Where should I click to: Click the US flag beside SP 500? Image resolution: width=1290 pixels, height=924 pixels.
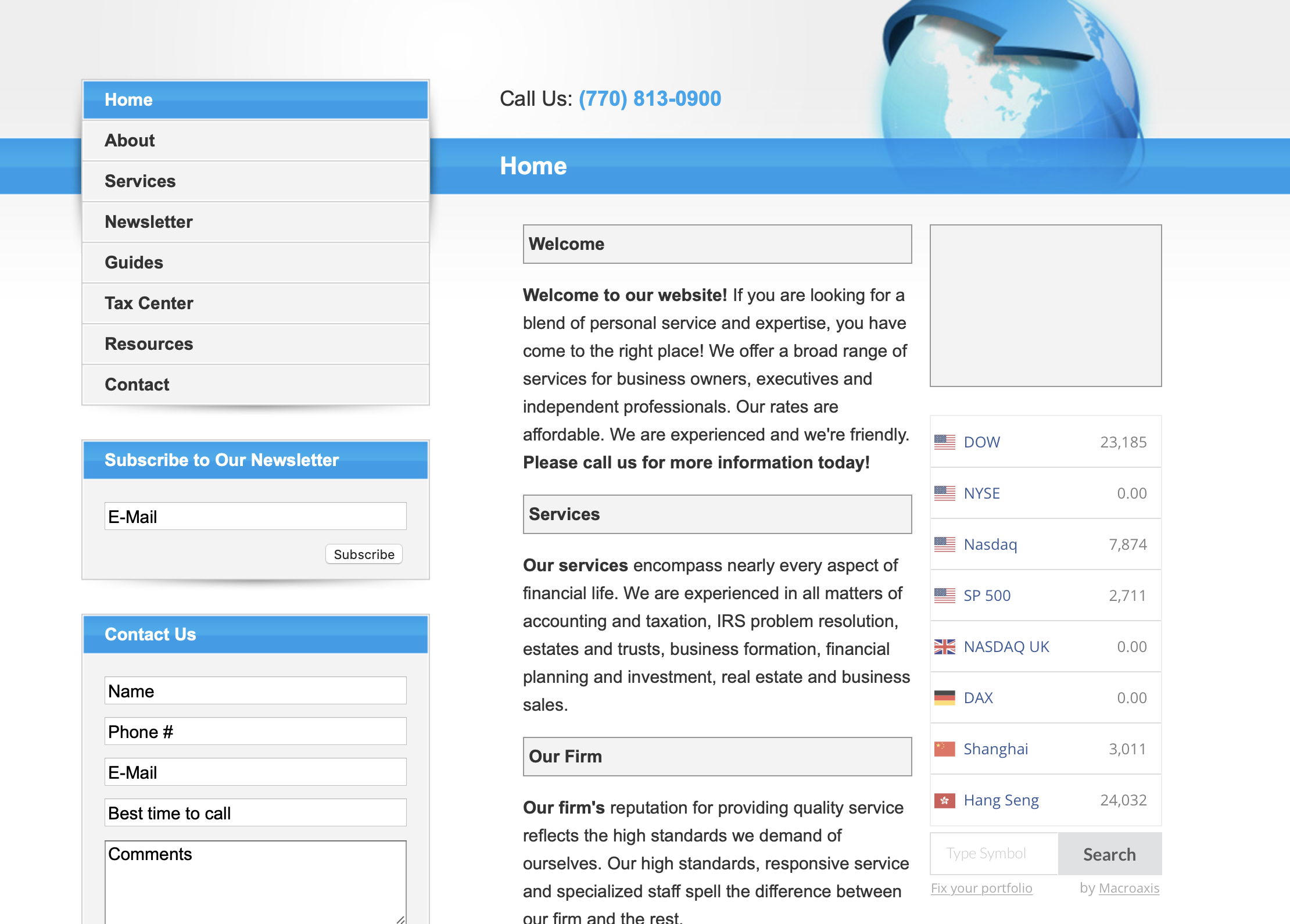[x=944, y=596]
